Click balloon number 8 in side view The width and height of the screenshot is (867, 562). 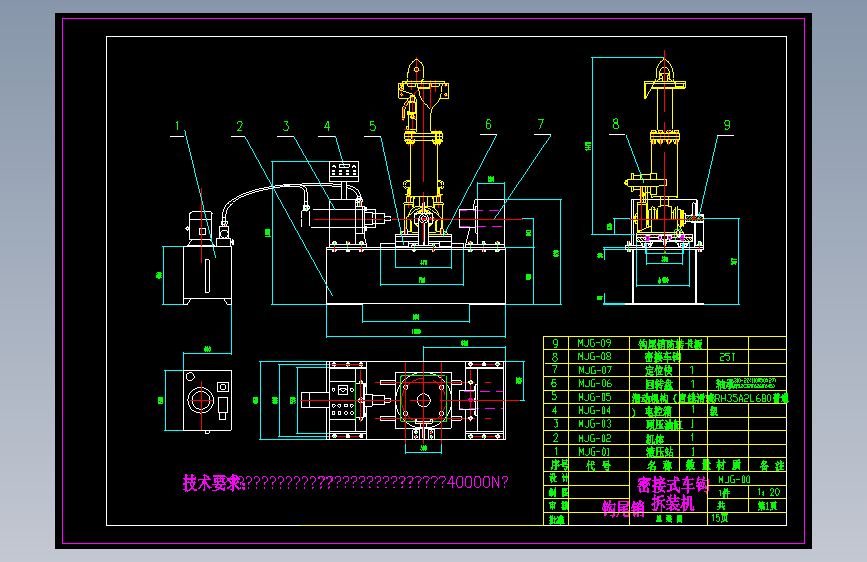(615, 124)
